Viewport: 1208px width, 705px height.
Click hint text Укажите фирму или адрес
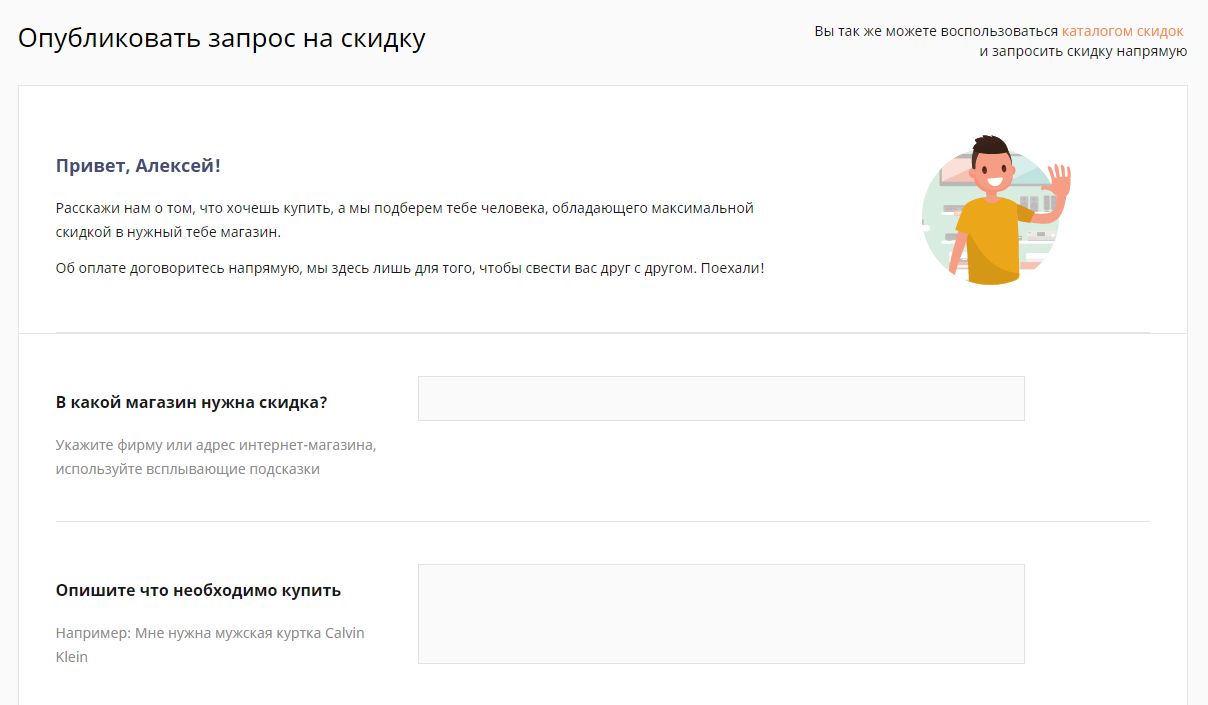point(216,456)
